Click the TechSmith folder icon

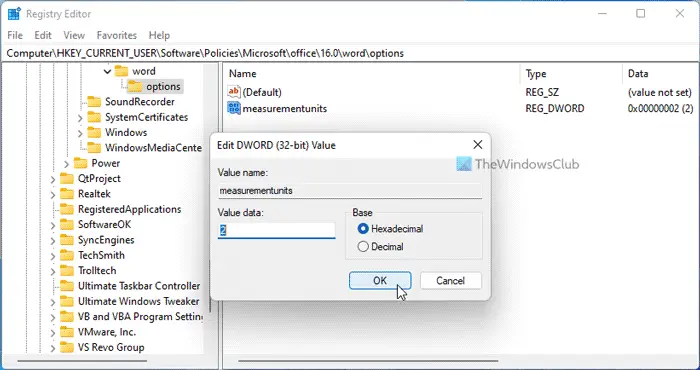[67, 255]
